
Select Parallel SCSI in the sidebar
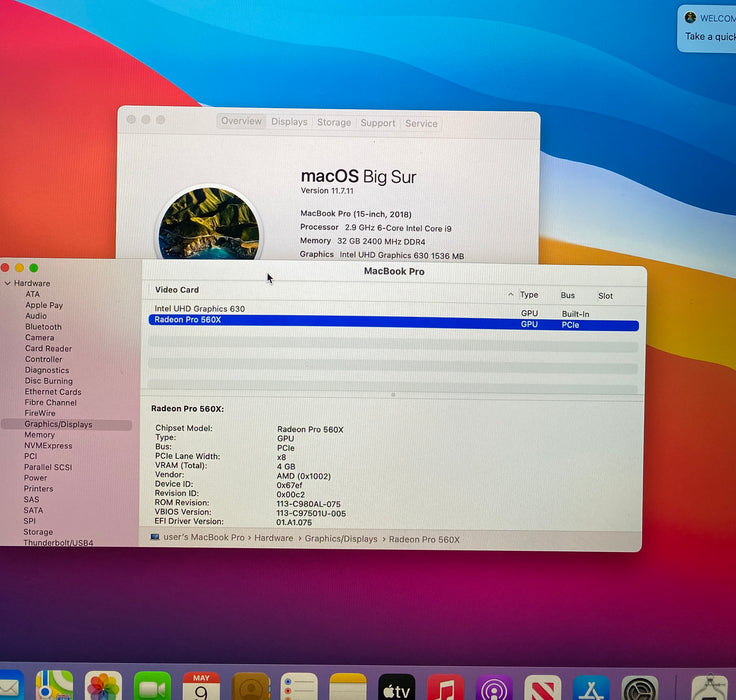48,467
